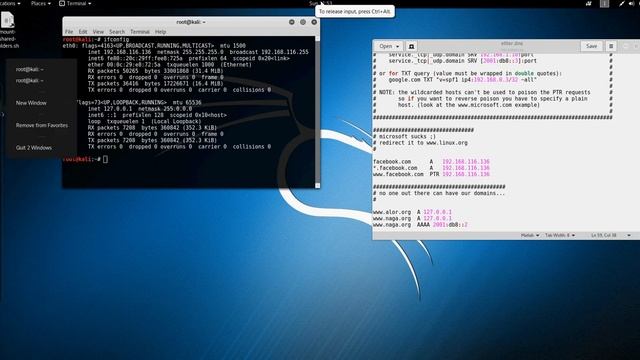Click the terminal vertical scrollbar
The width and height of the screenshot is (640, 360).
tap(318, 112)
